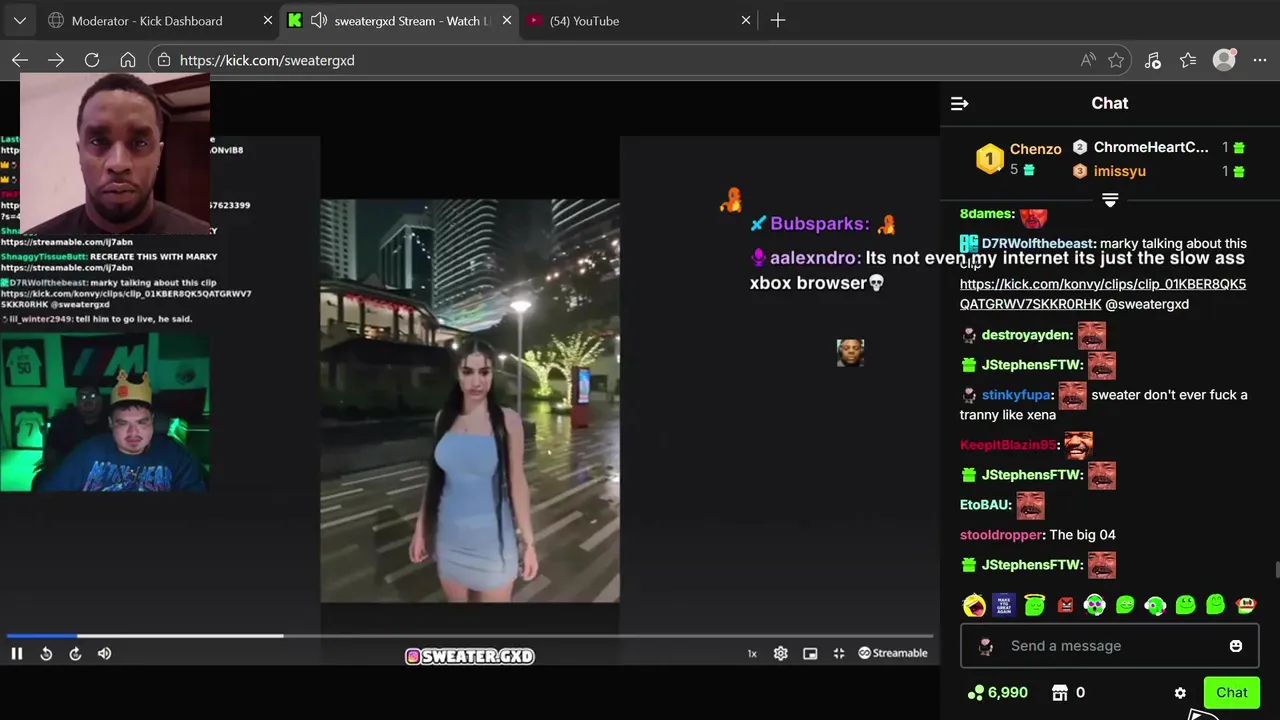Change the 1x playback speed
1280x720 pixels.
point(752,653)
